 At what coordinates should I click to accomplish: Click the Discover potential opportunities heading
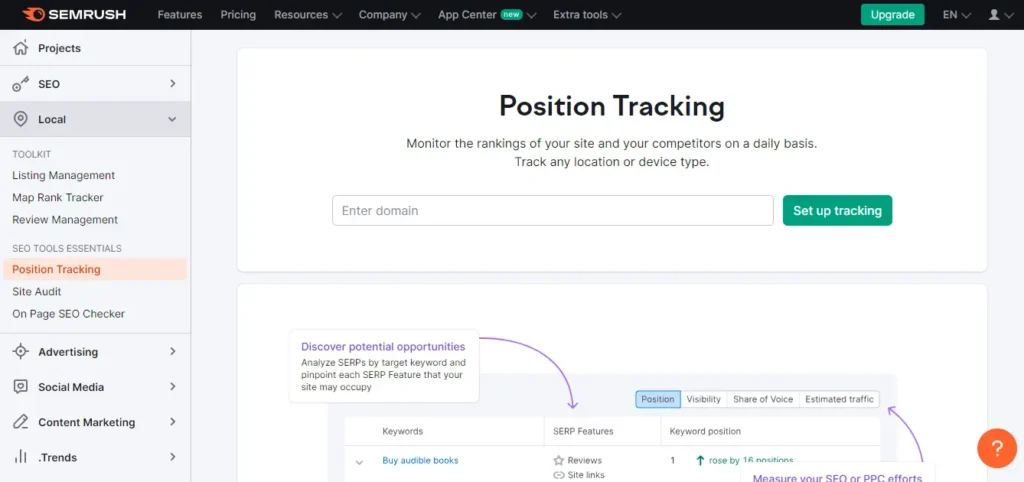click(x=383, y=347)
